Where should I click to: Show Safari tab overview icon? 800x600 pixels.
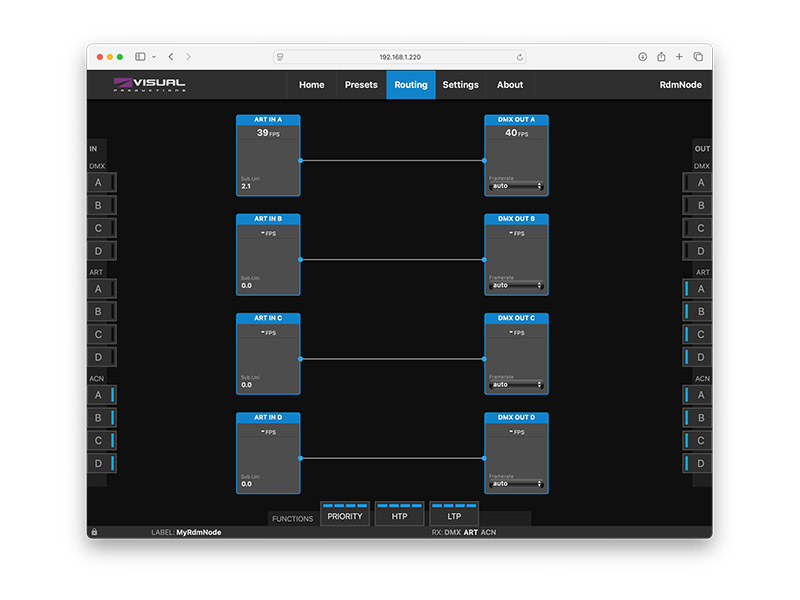[x=698, y=57]
